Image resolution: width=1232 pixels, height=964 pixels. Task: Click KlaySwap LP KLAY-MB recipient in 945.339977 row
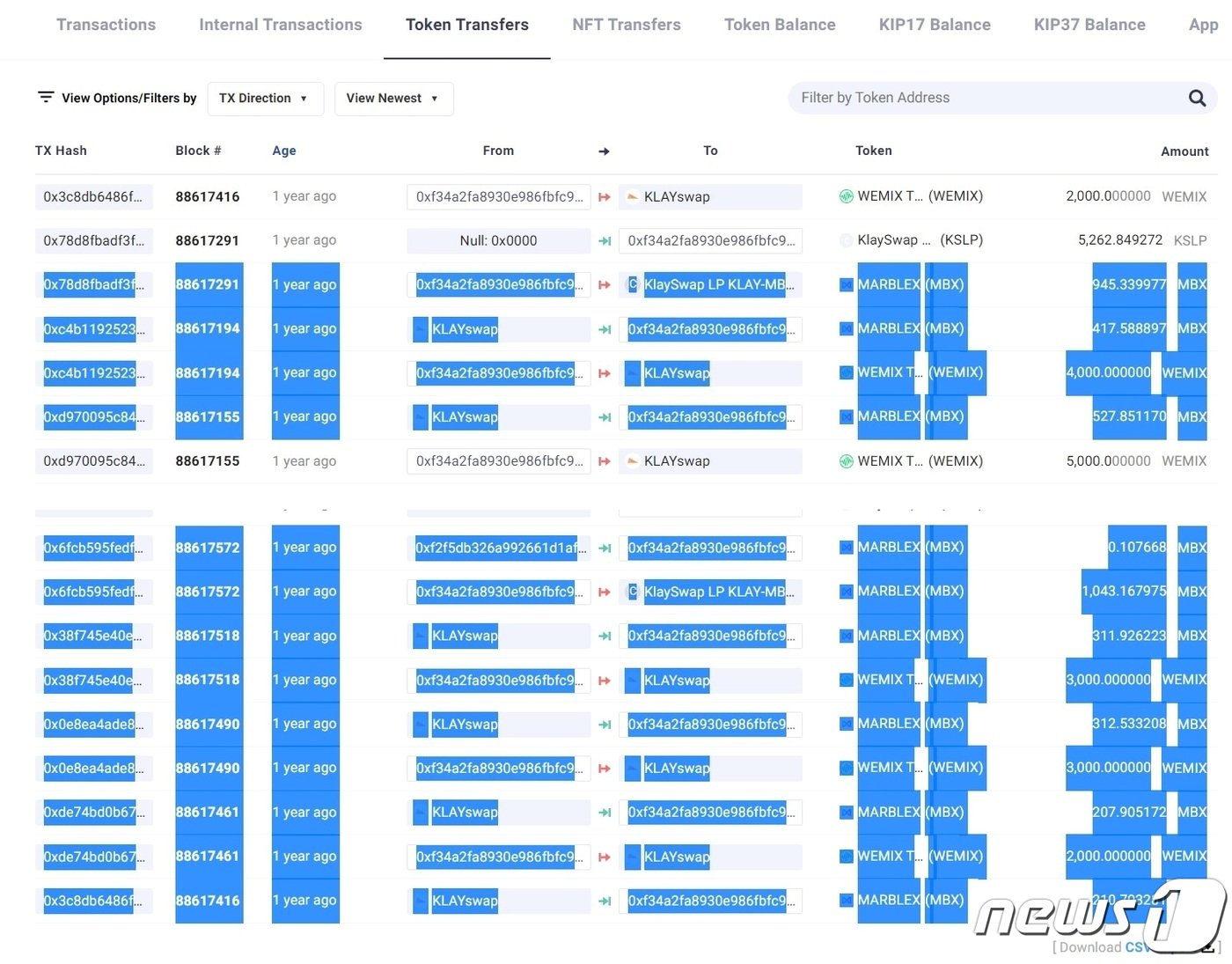click(x=719, y=284)
